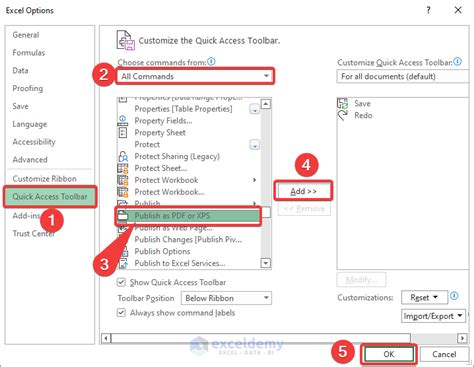Click info icon beside Reset button

point(454,296)
